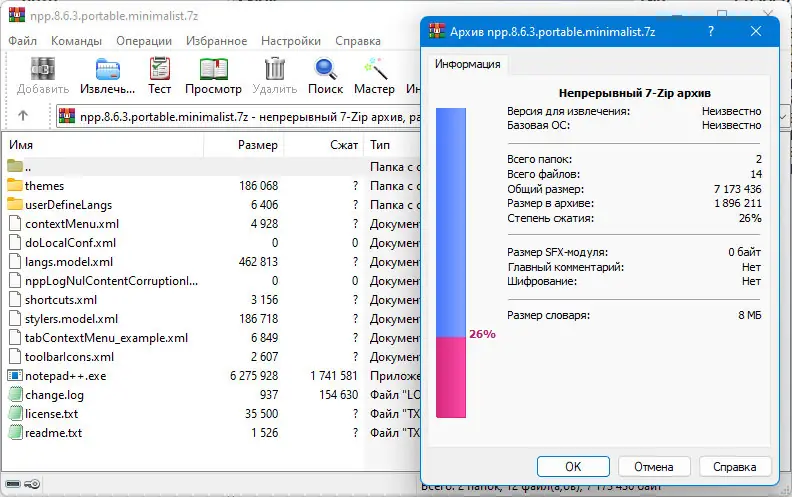The image size is (792, 497).
Task: Click the readme.txt file icon
Action: (x=16, y=432)
